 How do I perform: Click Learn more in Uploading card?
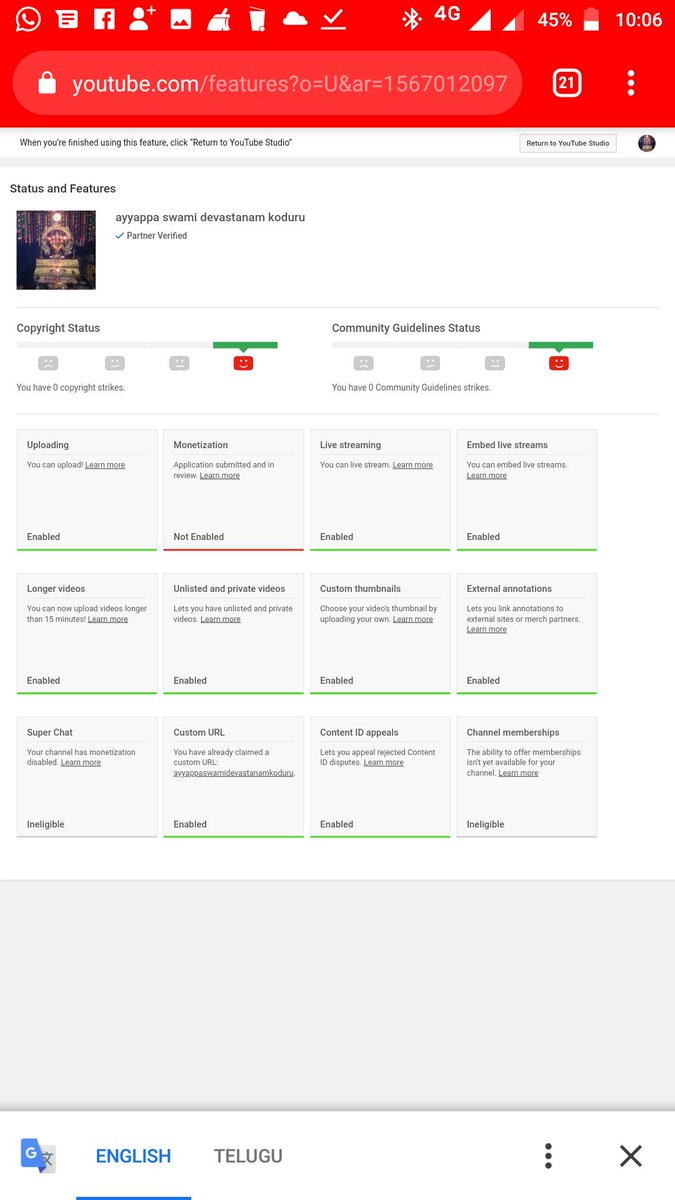105,465
